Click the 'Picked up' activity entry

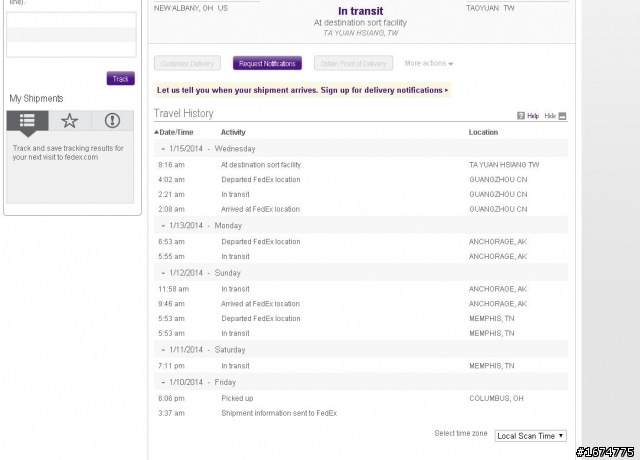click(x=237, y=398)
